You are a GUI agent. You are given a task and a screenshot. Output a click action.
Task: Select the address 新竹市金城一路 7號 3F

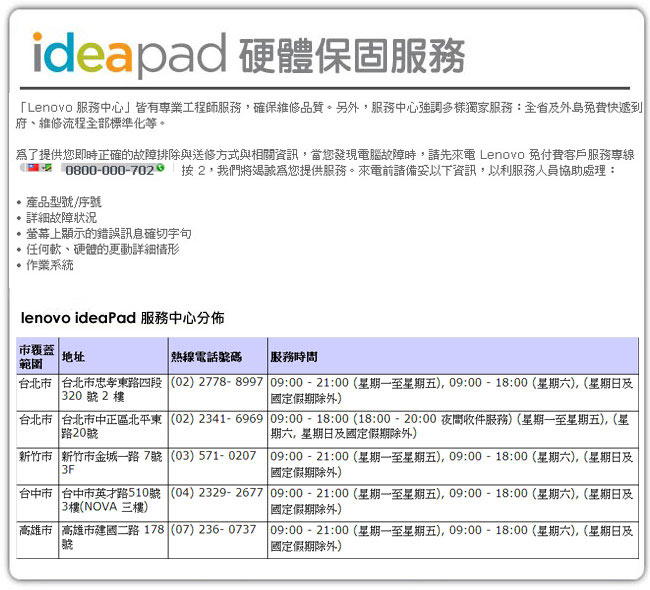[112, 463]
